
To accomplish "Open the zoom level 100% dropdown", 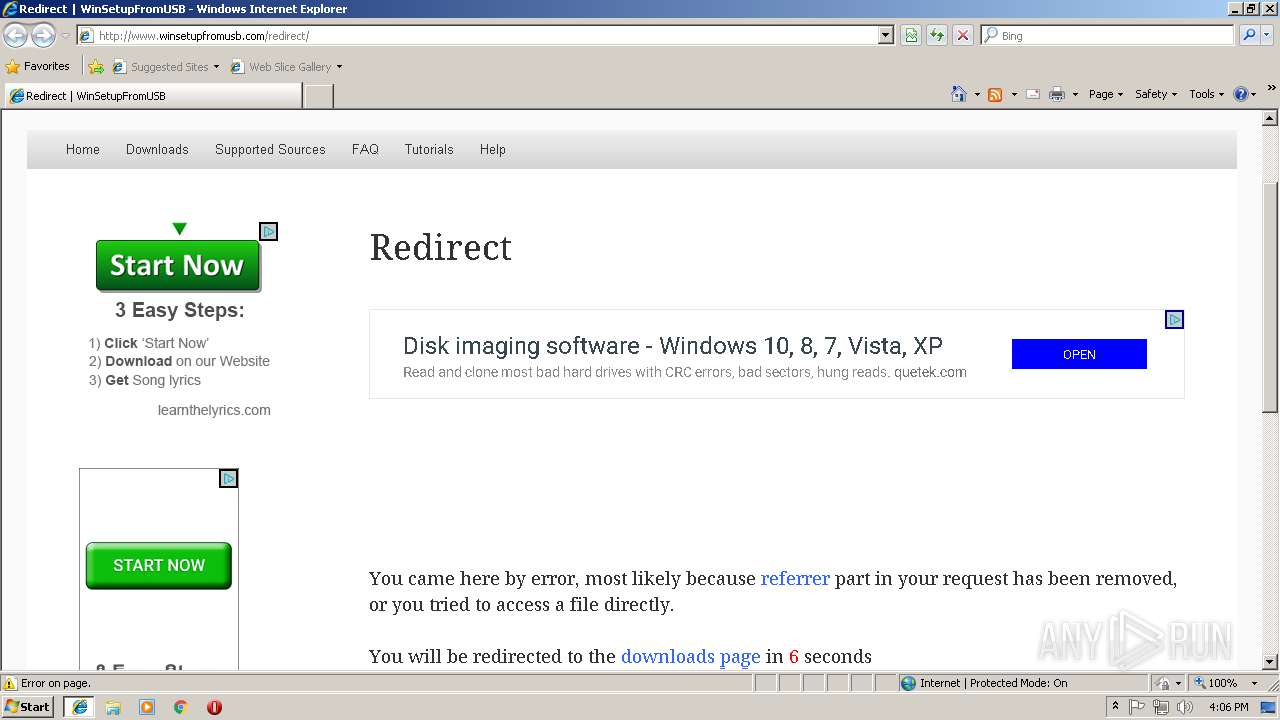I will (x=1226, y=683).
